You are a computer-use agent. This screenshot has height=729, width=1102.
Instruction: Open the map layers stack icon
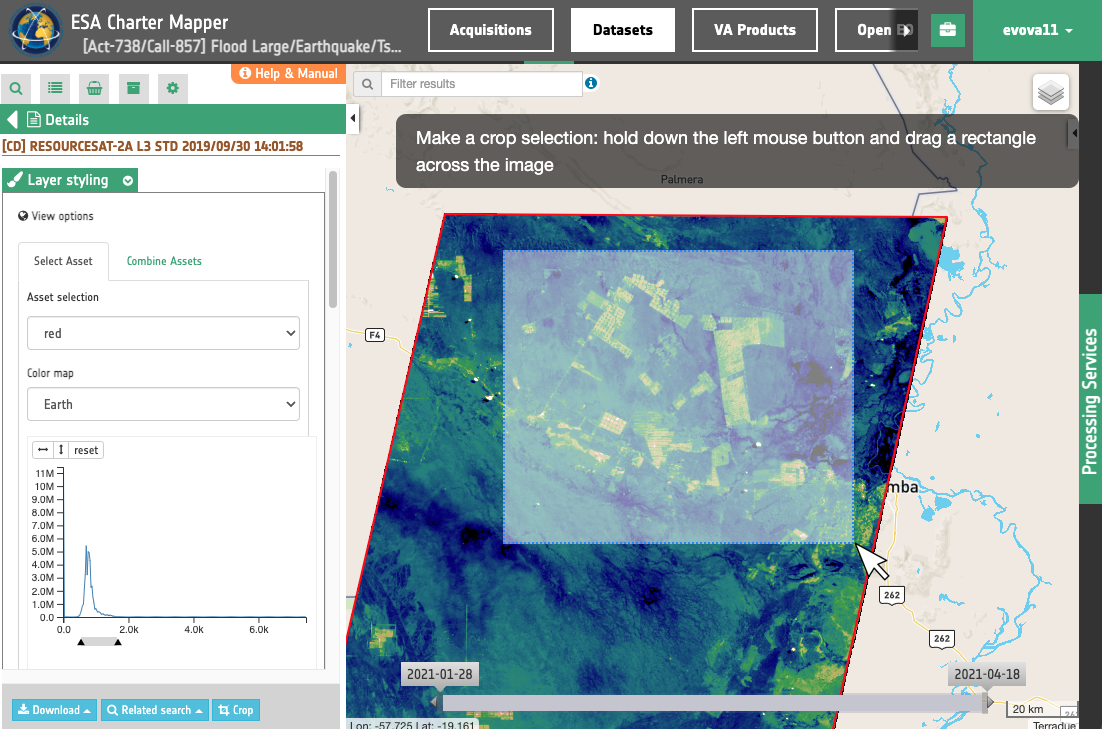point(1051,92)
